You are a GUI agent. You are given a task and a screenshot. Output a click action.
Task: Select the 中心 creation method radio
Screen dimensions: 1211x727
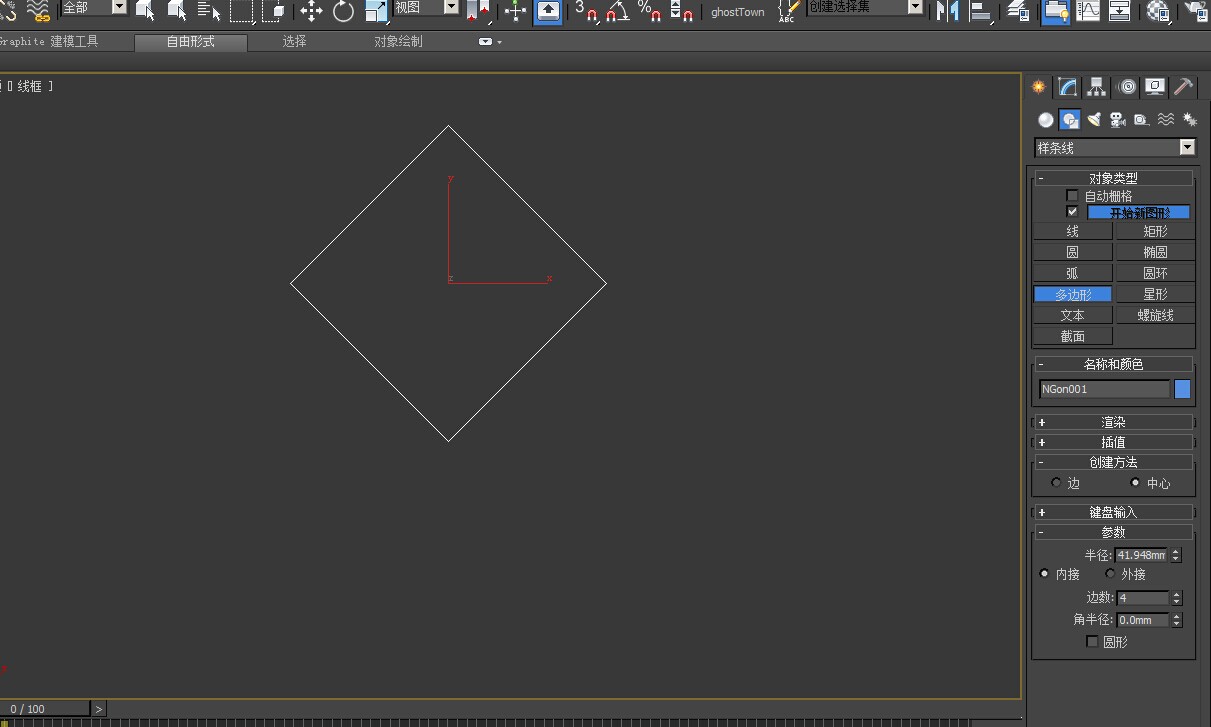1135,483
